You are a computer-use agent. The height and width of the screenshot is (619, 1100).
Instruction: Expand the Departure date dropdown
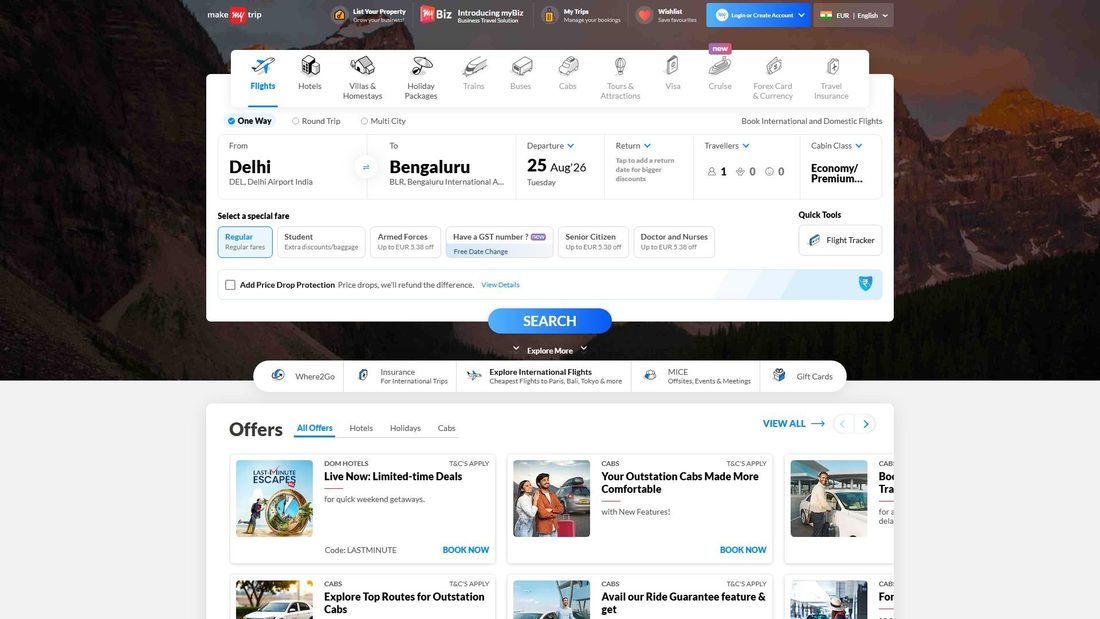click(570, 146)
